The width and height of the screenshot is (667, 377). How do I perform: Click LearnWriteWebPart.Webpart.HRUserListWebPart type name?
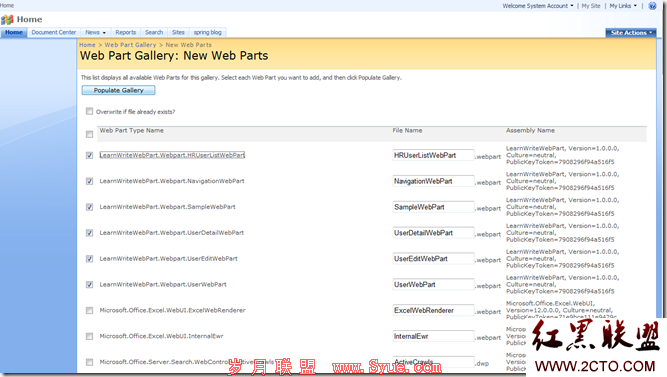172,155
